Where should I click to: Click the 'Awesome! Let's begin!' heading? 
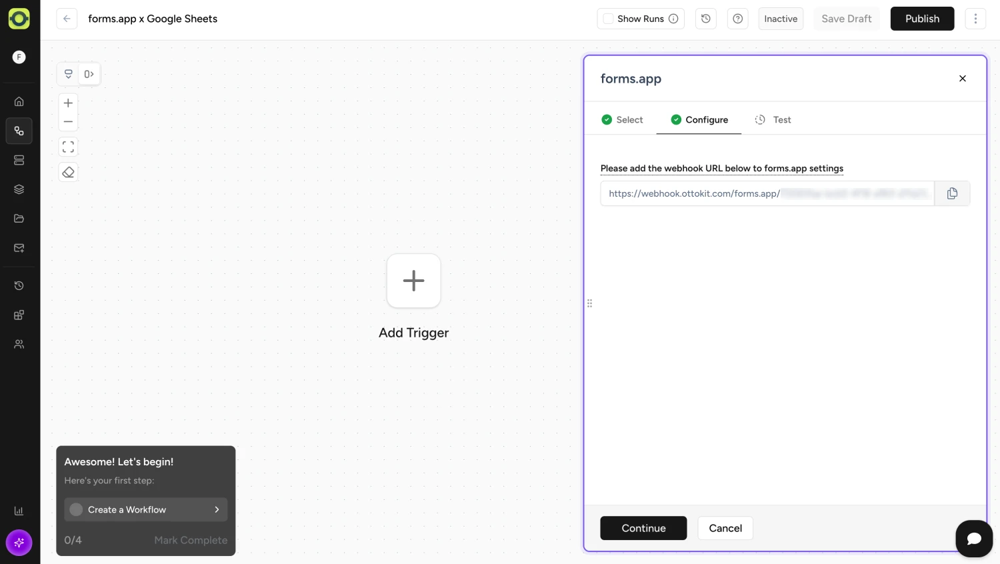pyautogui.click(x=119, y=462)
